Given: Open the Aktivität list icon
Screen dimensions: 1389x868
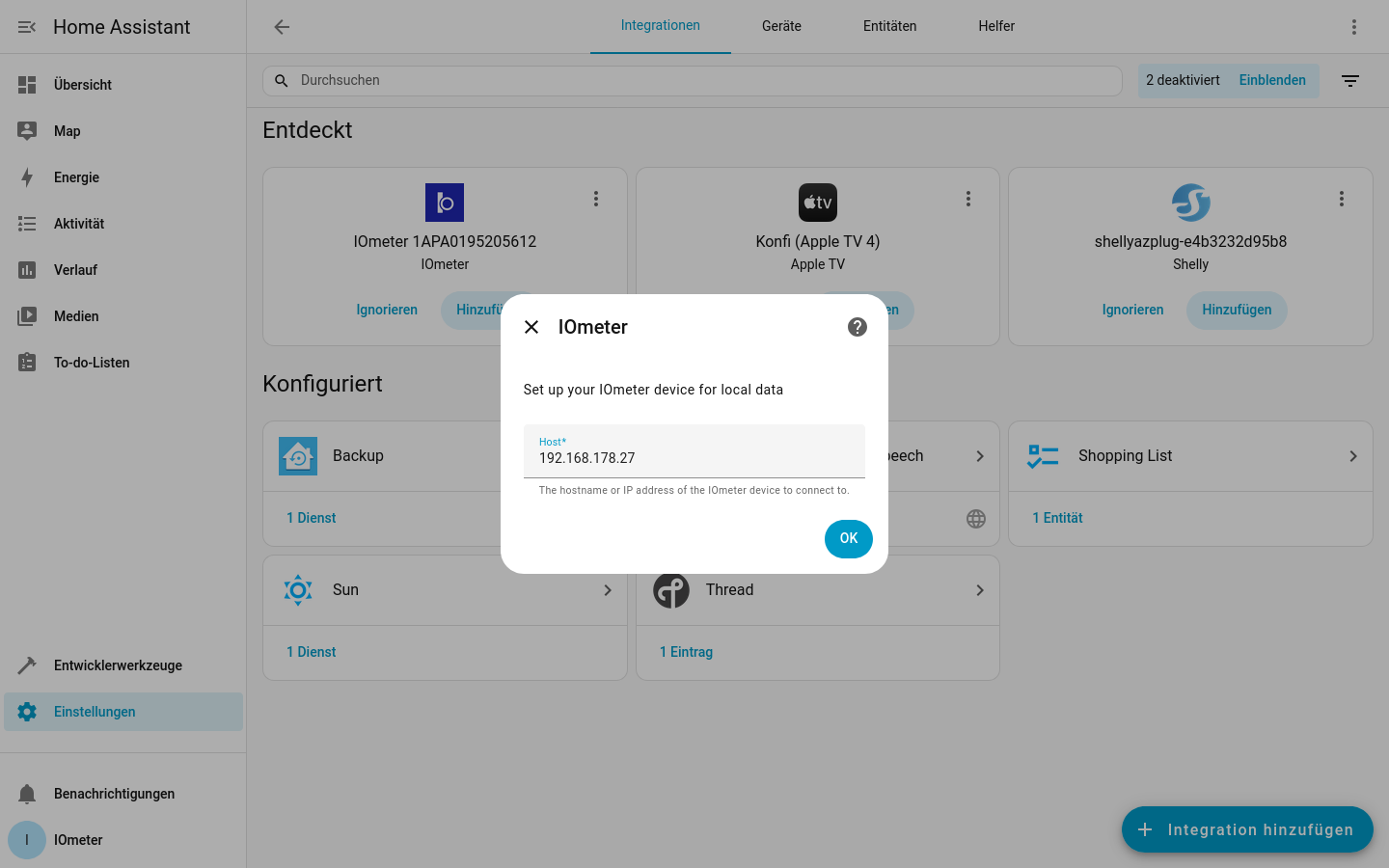Looking at the screenshot, I should coord(27,224).
